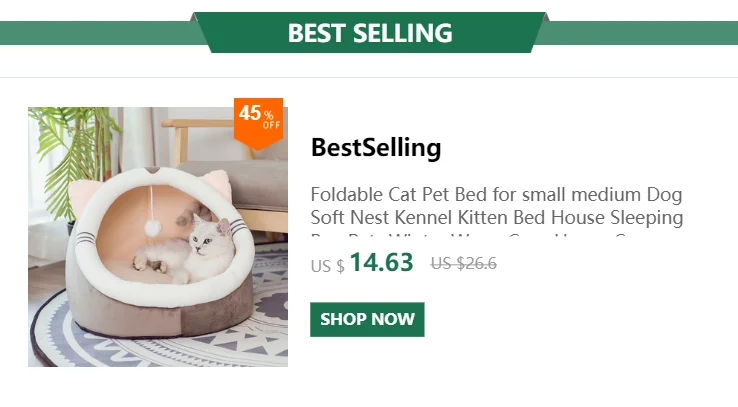Click the right pink ear on cat bed
This screenshot has width=738, height=407.
217,184
